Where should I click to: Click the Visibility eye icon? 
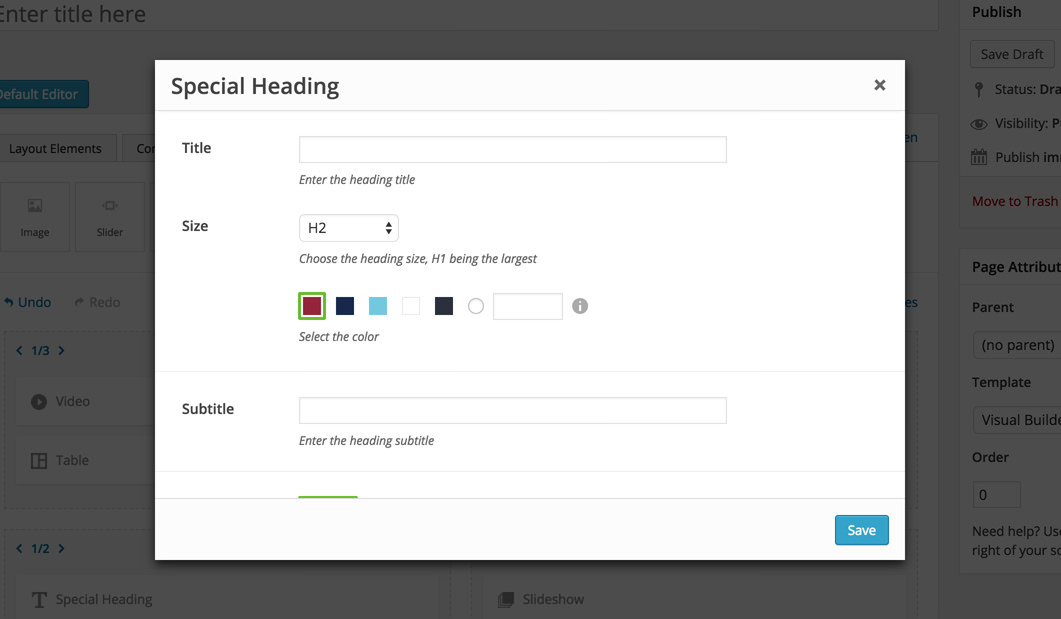tap(978, 124)
